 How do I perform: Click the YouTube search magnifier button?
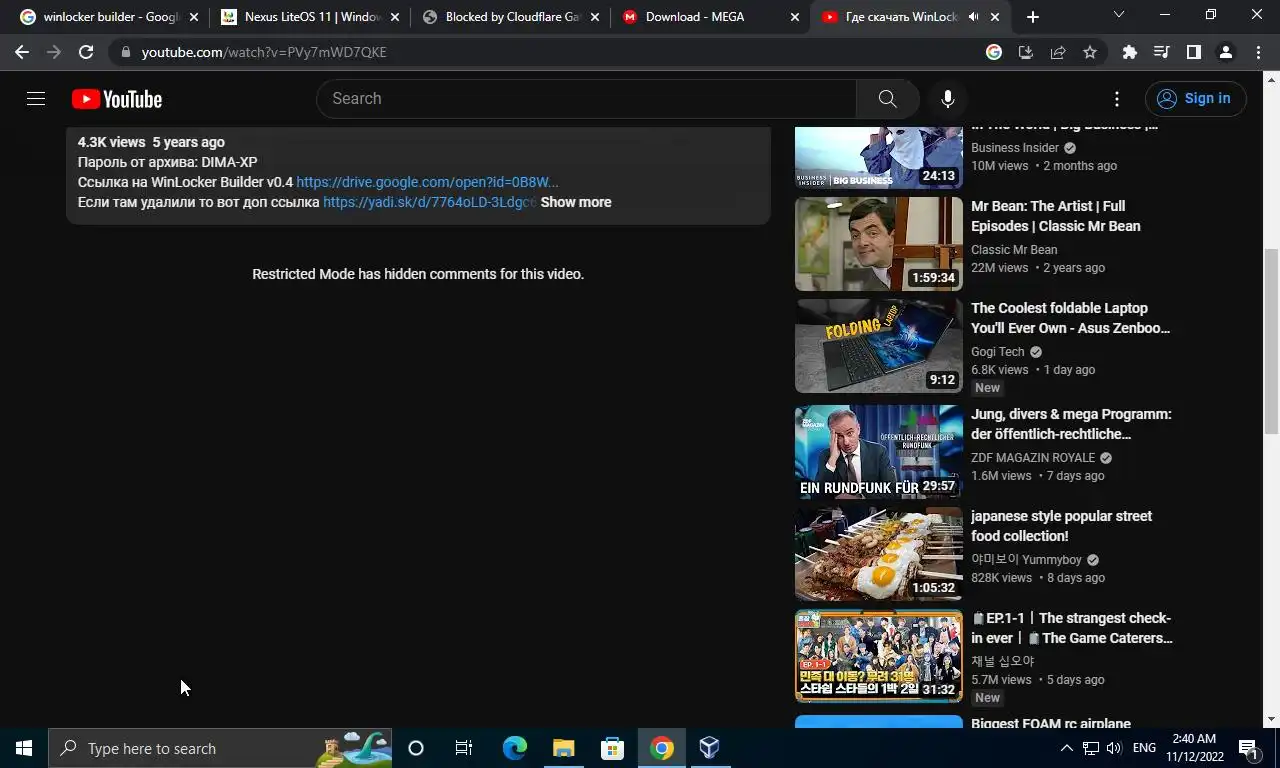pyautogui.click(x=887, y=98)
